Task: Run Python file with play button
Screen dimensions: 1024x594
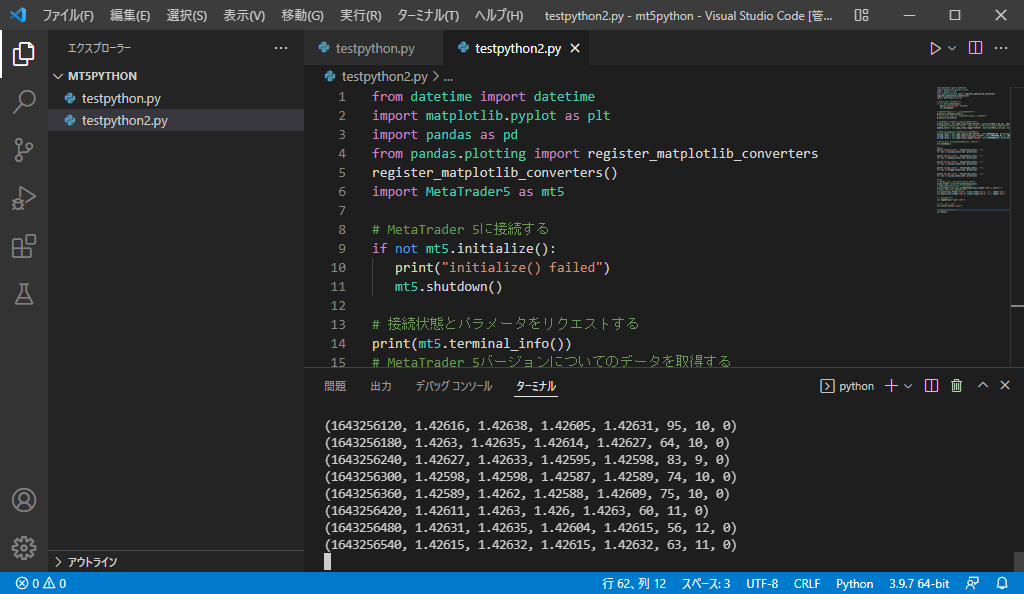Action: tap(935, 48)
